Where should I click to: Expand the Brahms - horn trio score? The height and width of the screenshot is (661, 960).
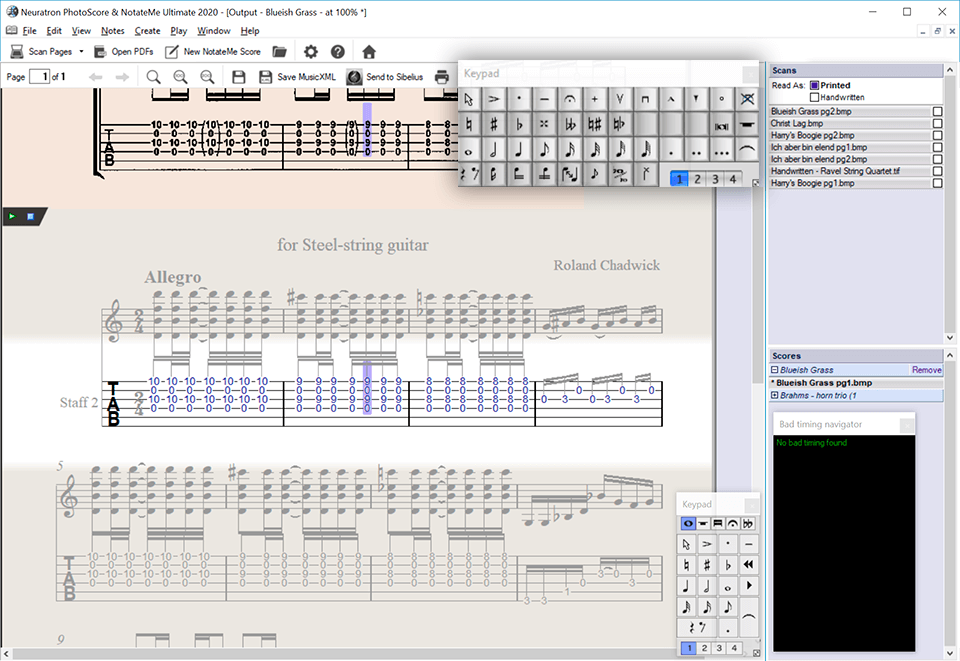pyautogui.click(x=774, y=395)
